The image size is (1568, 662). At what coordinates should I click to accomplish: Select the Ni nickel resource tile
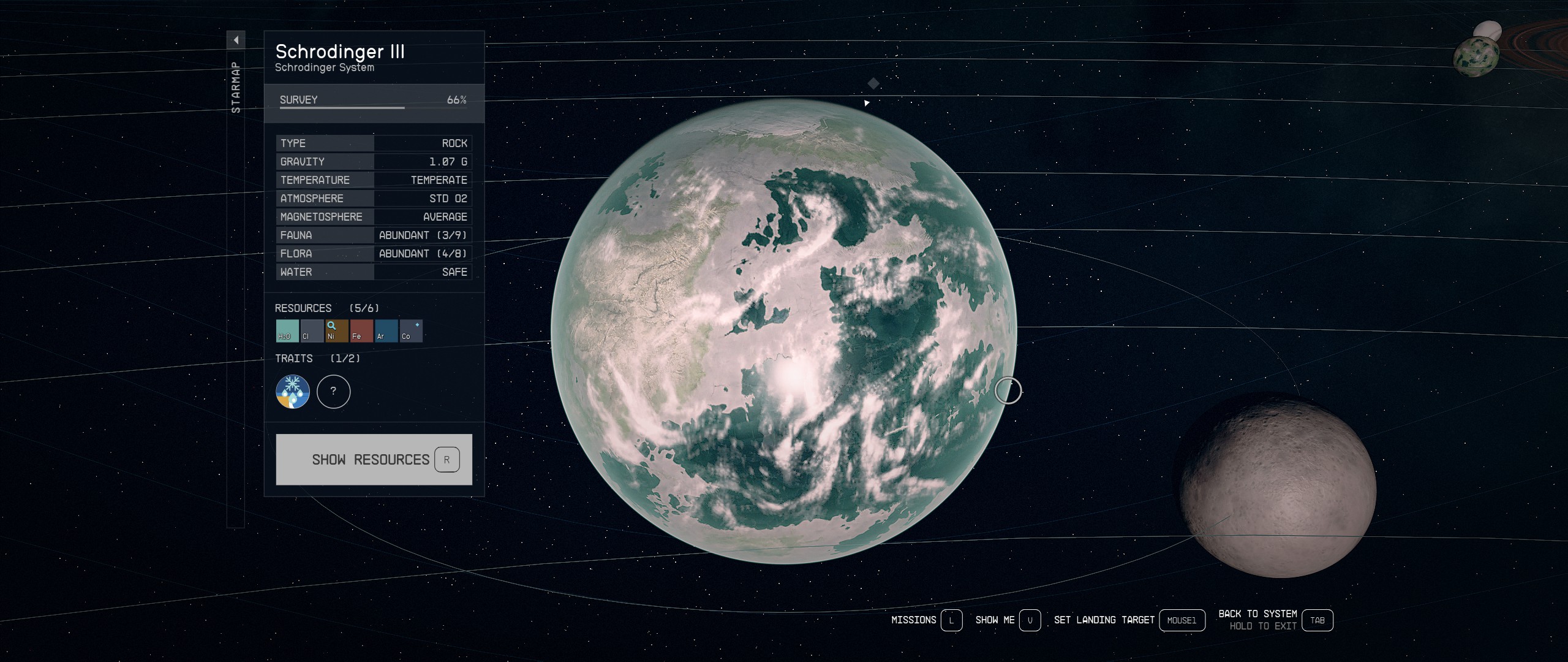[x=336, y=331]
